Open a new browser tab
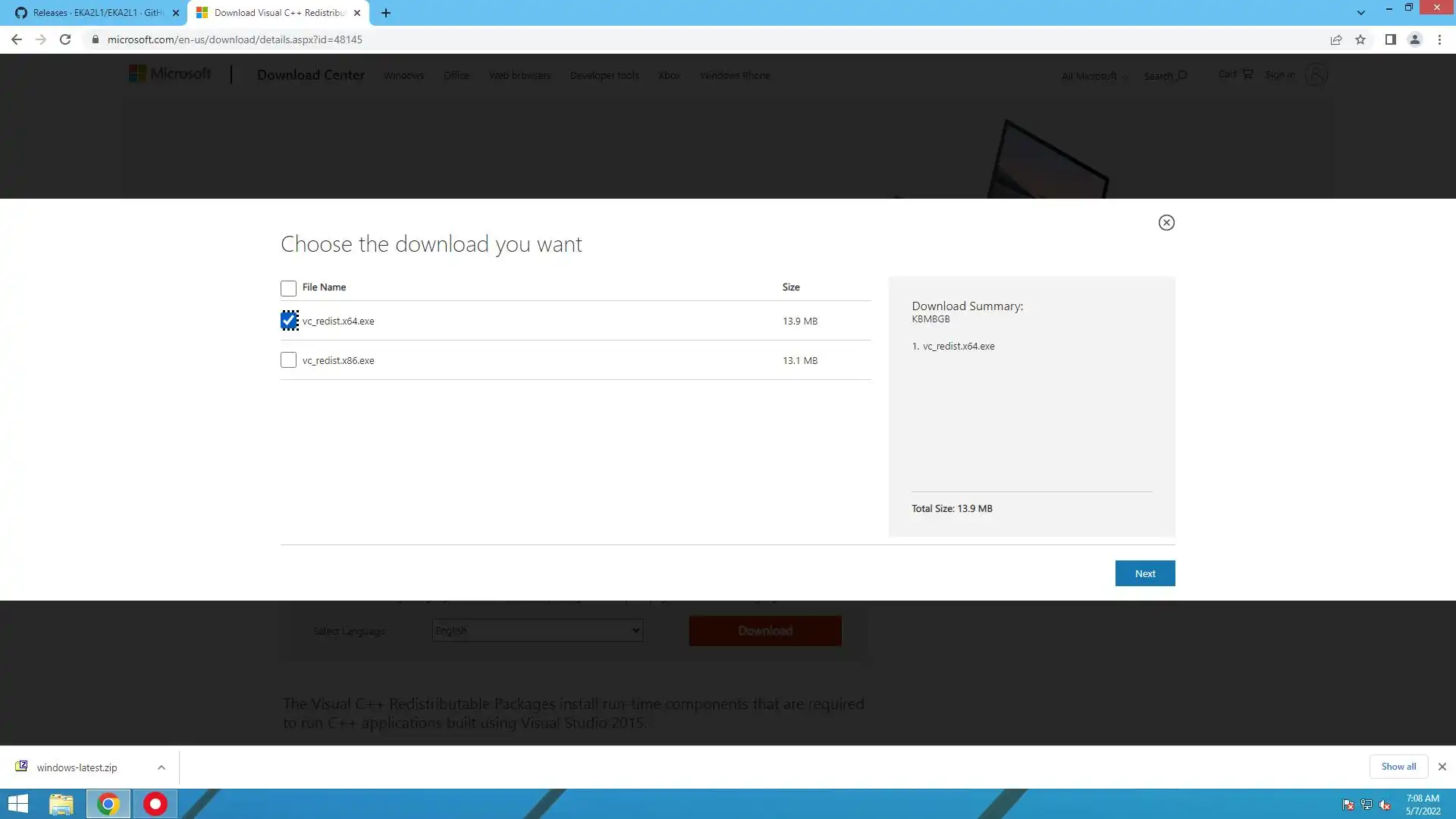Viewport: 1456px width, 819px height. point(386,13)
